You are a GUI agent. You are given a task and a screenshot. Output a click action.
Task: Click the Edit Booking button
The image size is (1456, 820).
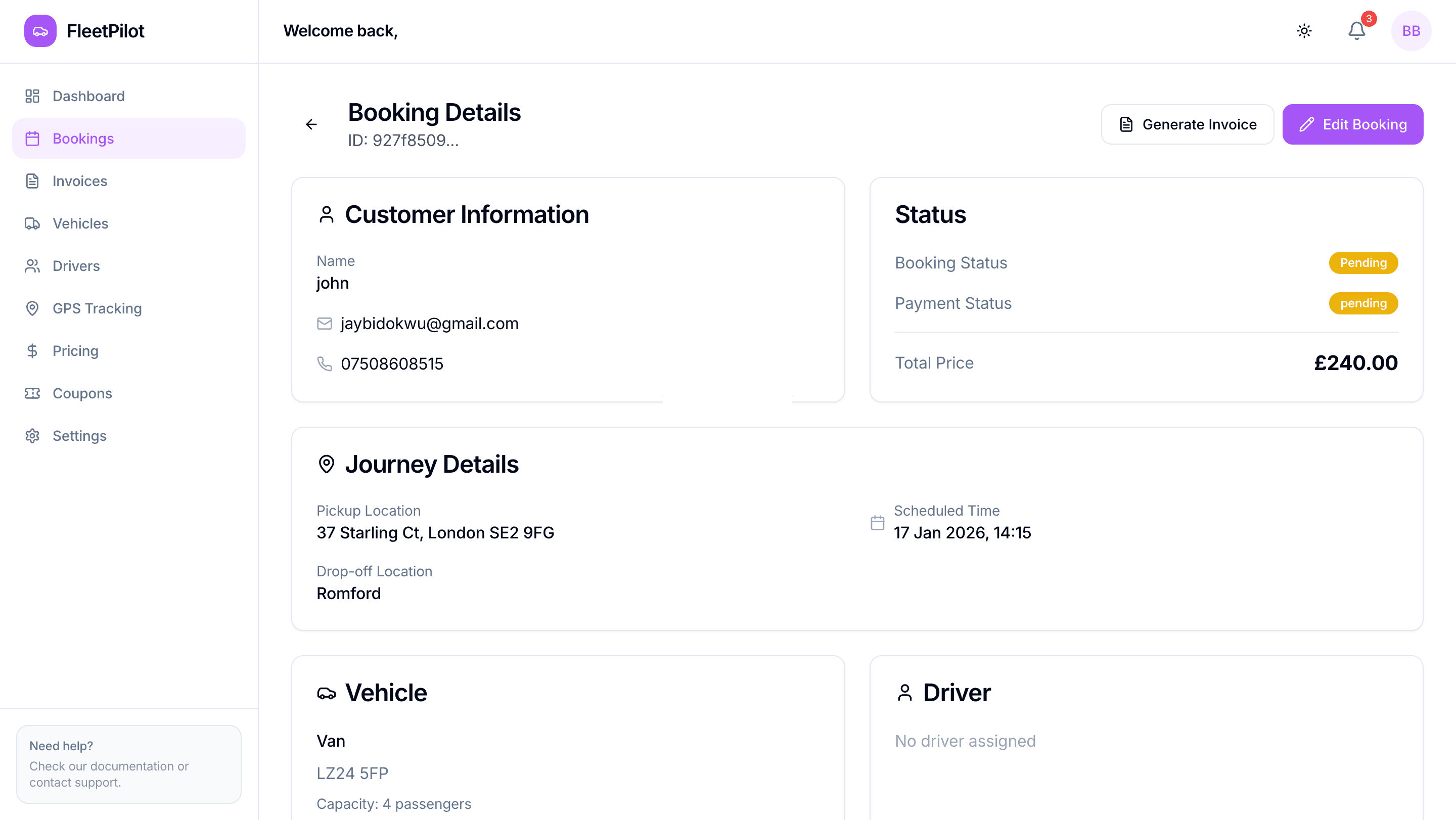tap(1352, 124)
